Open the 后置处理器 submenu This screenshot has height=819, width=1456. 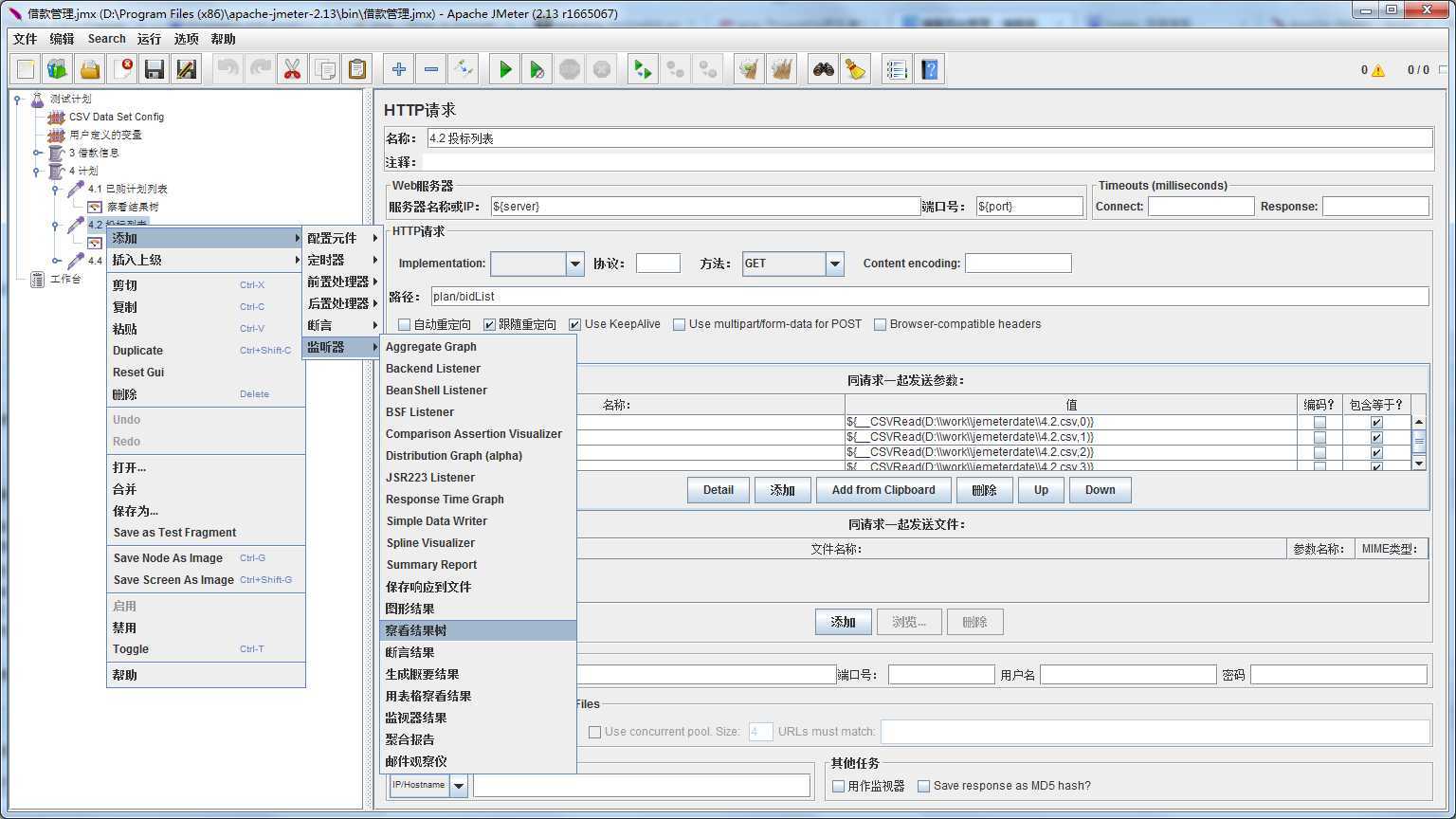[341, 303]
